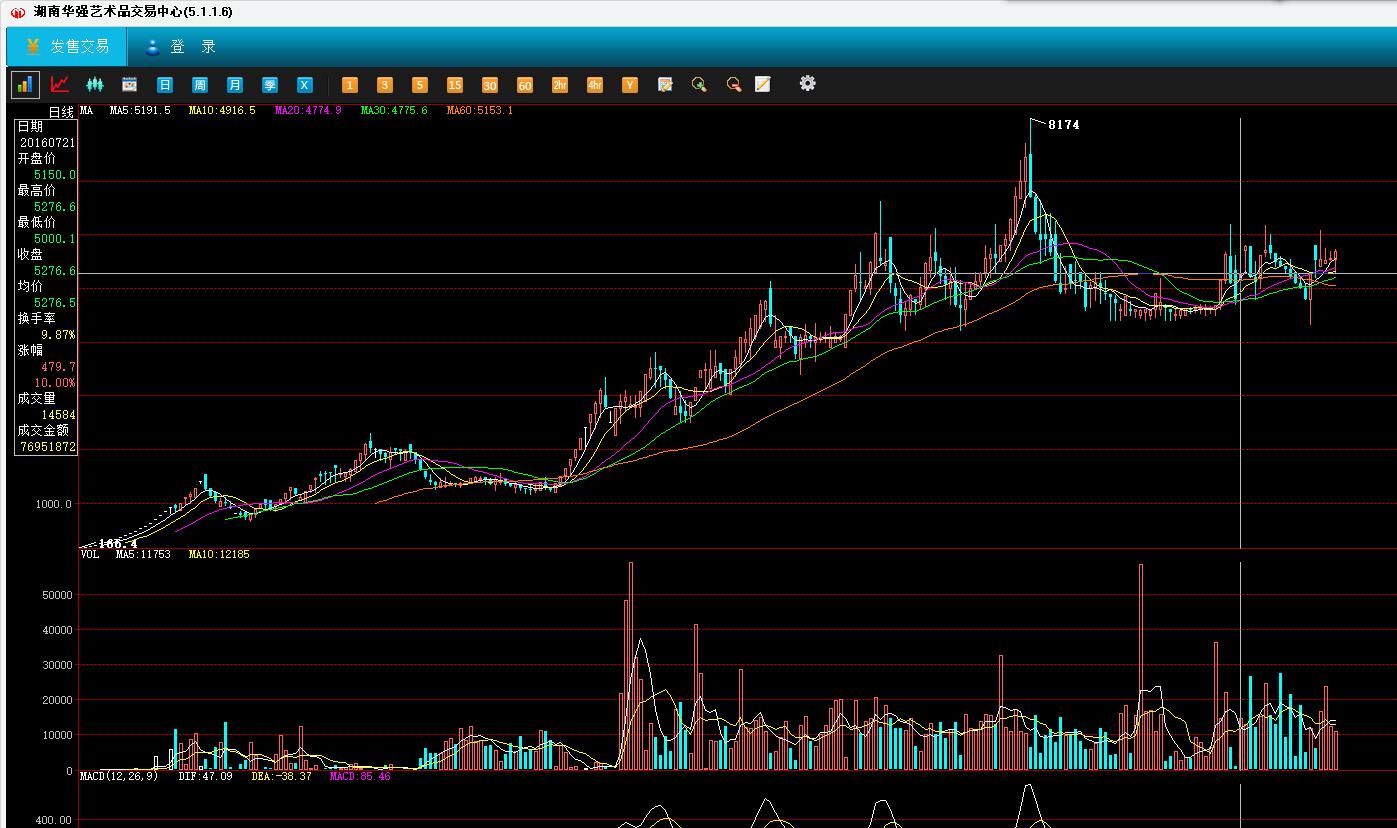The image size is (1397, 828).
Task: Select the 30-minute interval button
Action: [490, 85]
